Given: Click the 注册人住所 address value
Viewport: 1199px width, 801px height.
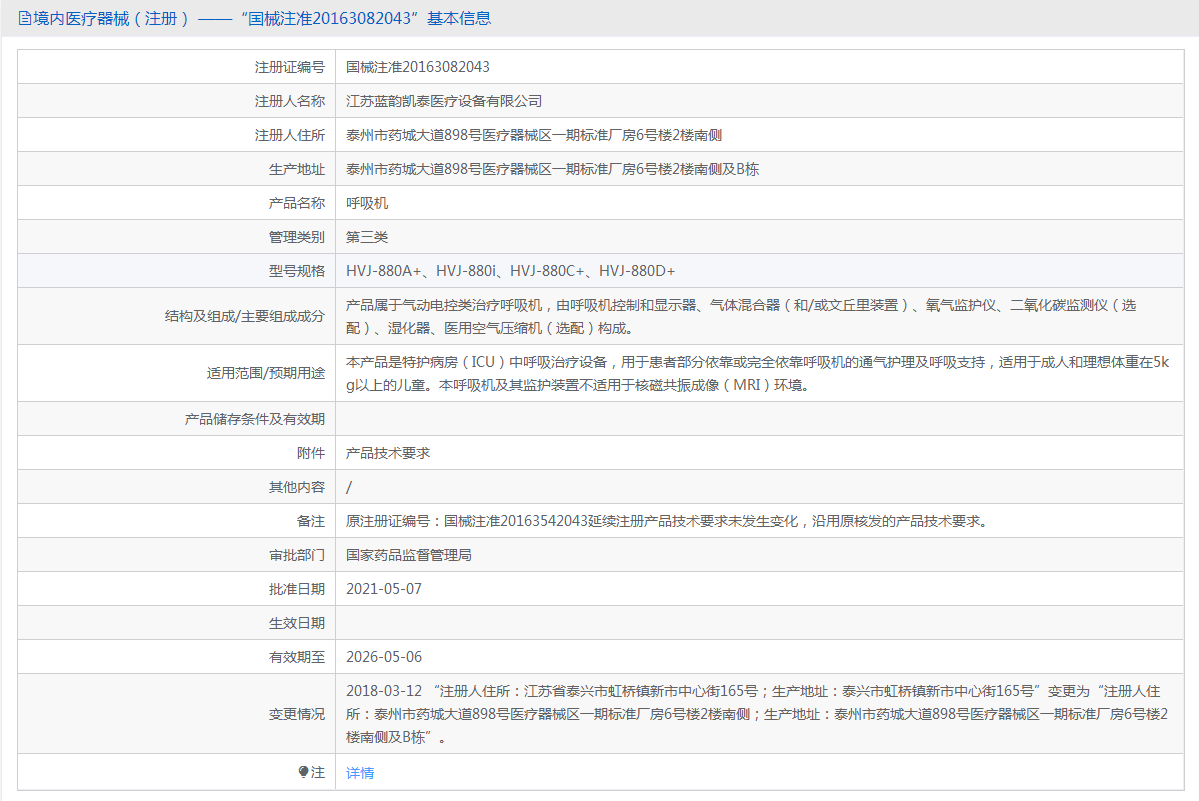Looking at the screenshot, I should click(x=534, y=135).
